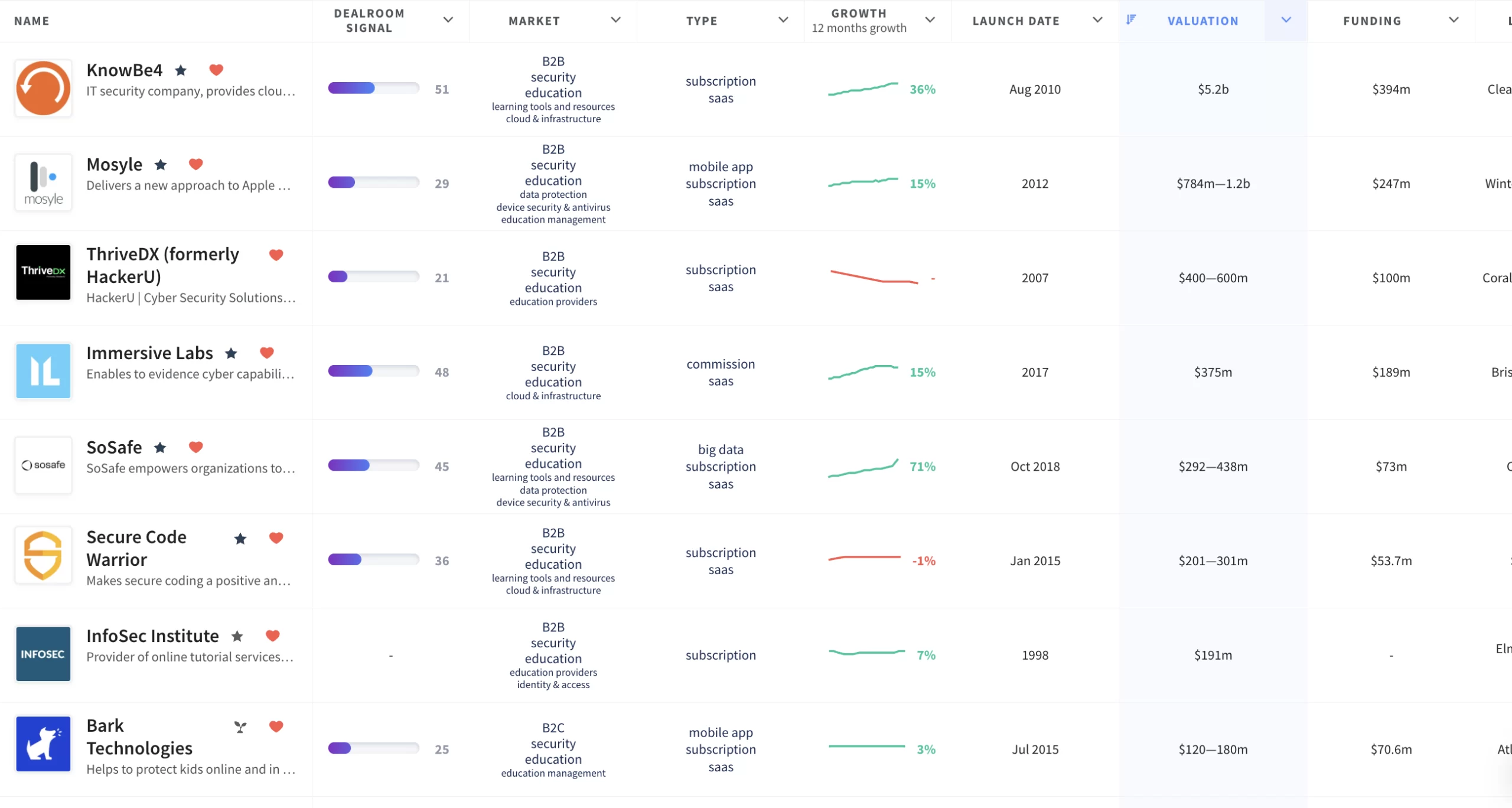Click the ThriveDX black logo
The width and height of the screenshot is (1512, 808).
[x=43, y=272]
